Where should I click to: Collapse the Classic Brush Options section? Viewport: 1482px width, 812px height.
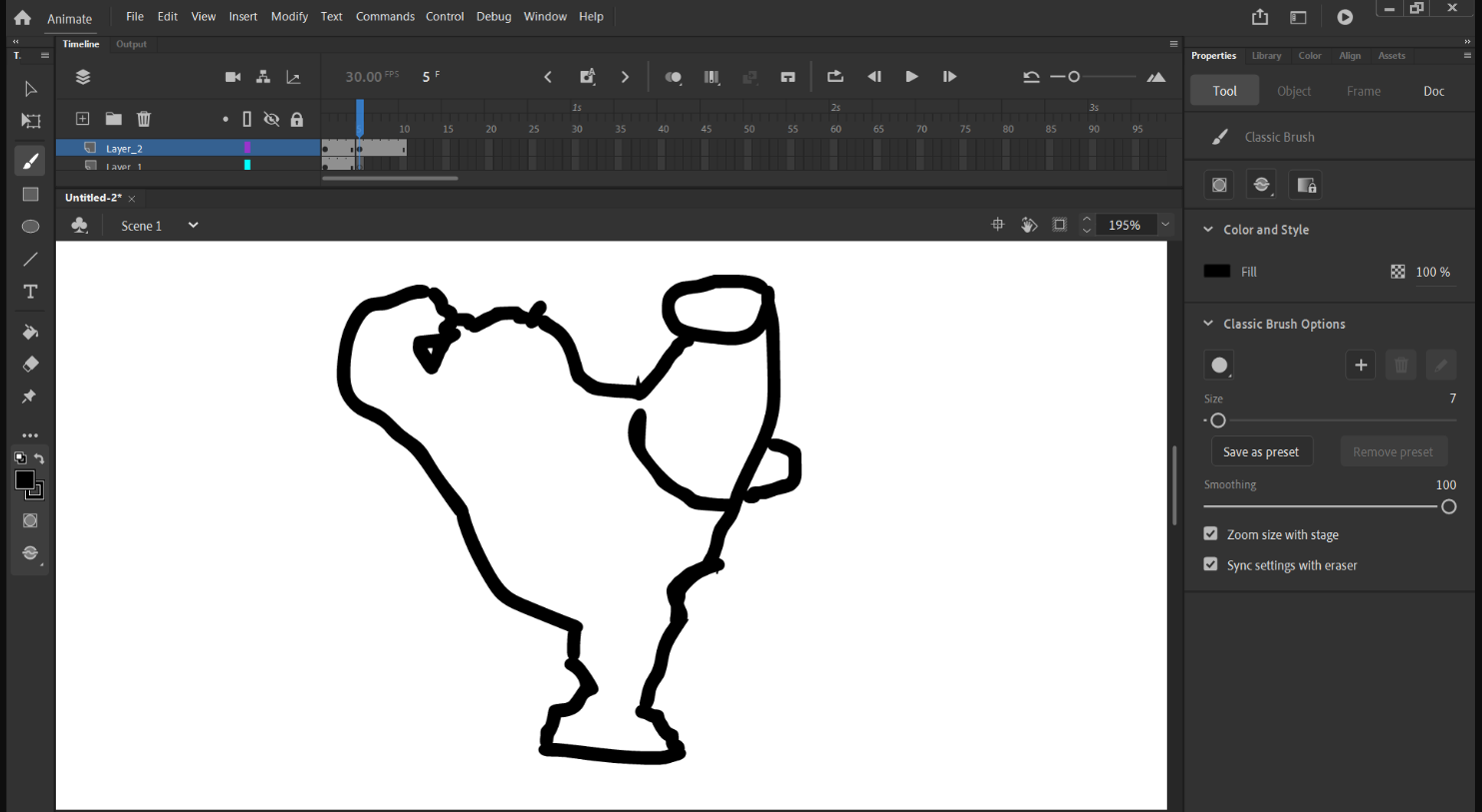[x=1208, y=324]
